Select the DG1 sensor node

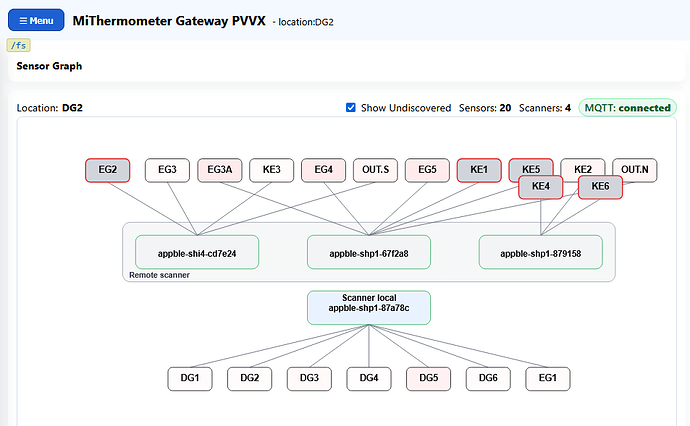tap(190, 379)
